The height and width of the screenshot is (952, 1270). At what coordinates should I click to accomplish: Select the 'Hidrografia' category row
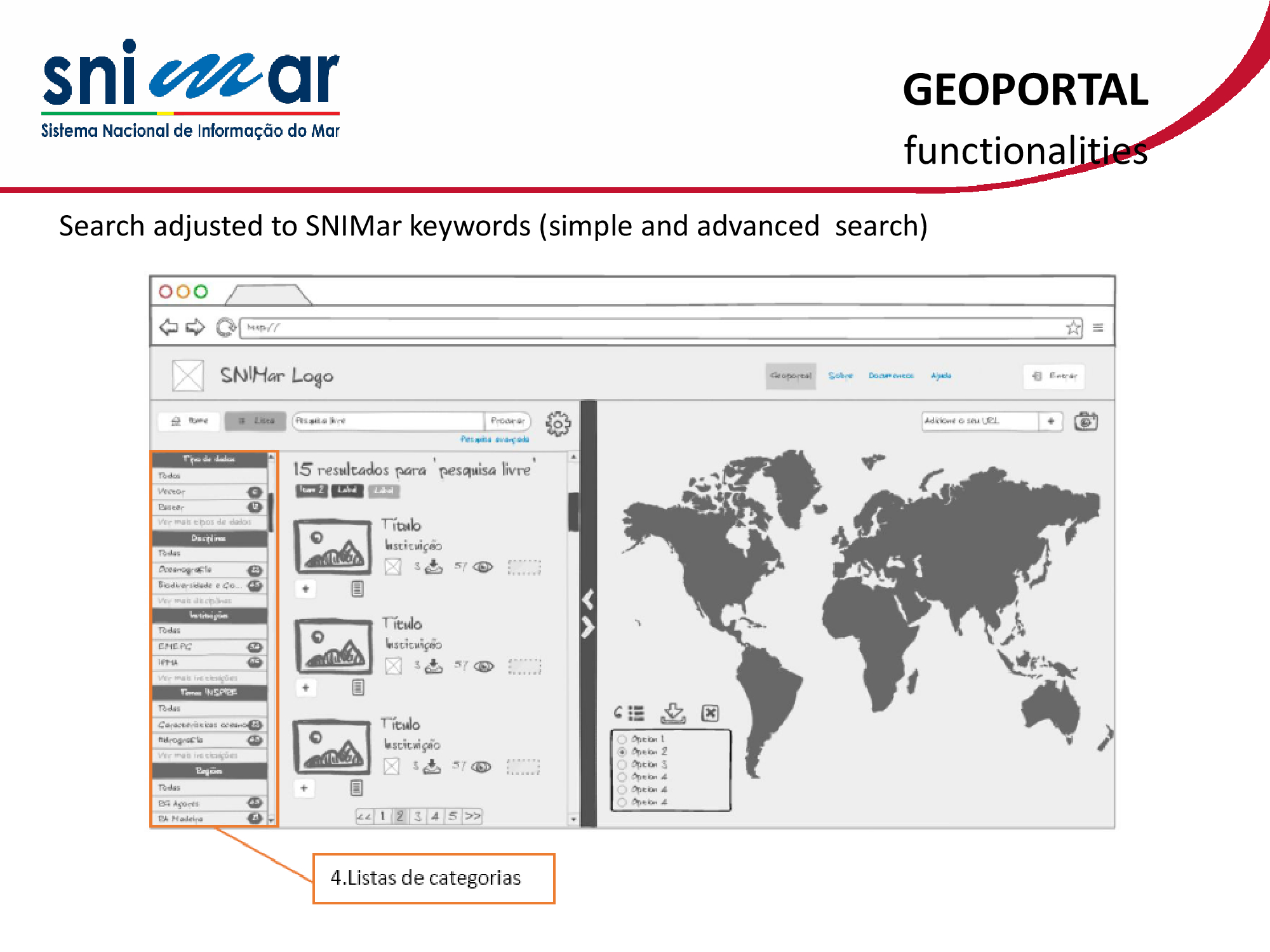210,740
